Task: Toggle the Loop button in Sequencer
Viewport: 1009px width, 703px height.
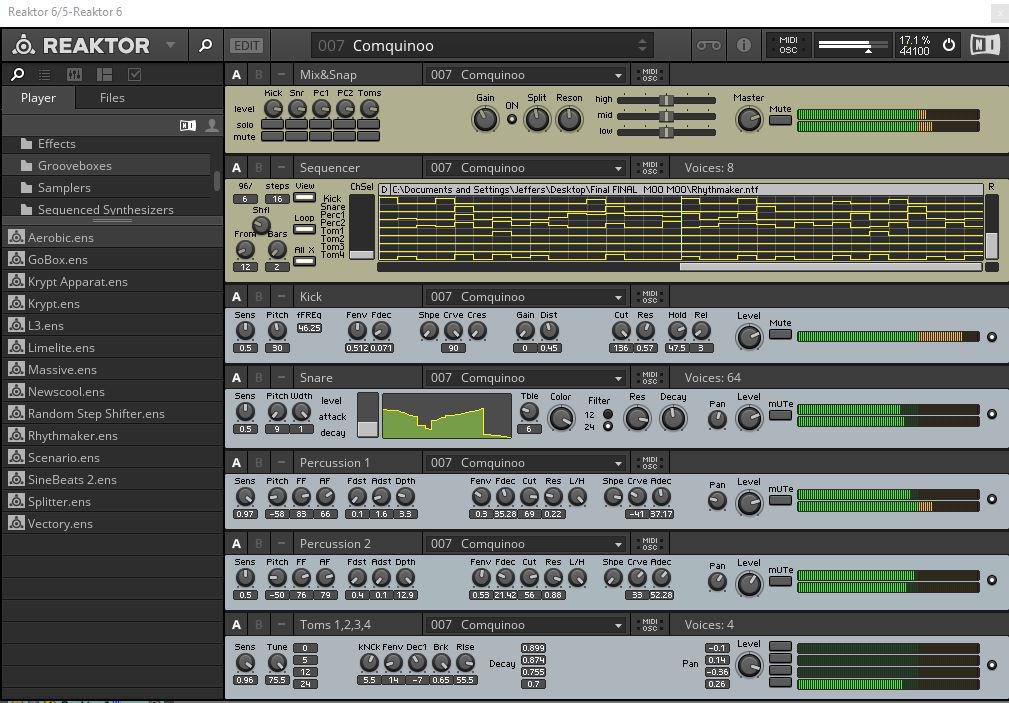Action: click(304, 229)
